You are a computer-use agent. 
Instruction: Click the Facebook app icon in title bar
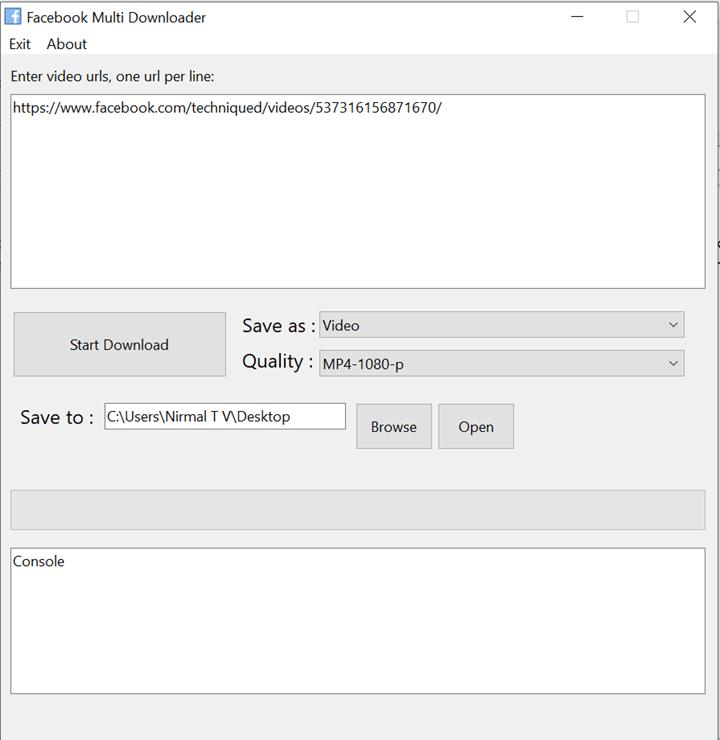tap(13, 17)
